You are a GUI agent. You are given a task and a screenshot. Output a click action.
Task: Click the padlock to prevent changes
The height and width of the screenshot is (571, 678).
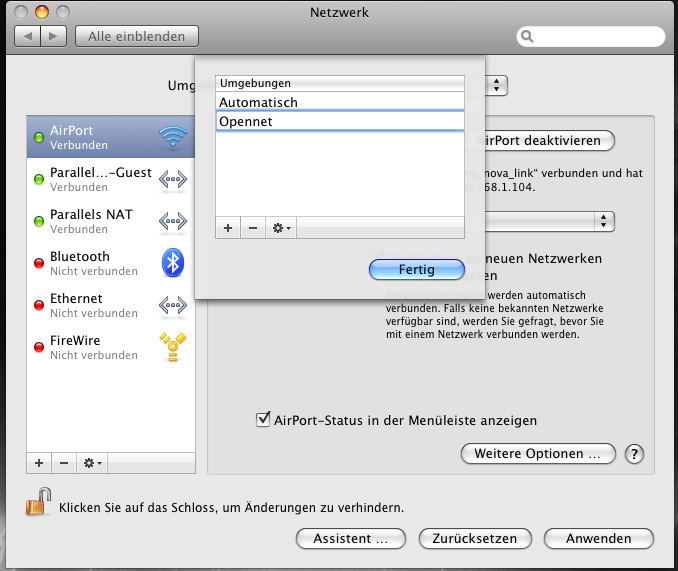[38, 502]
